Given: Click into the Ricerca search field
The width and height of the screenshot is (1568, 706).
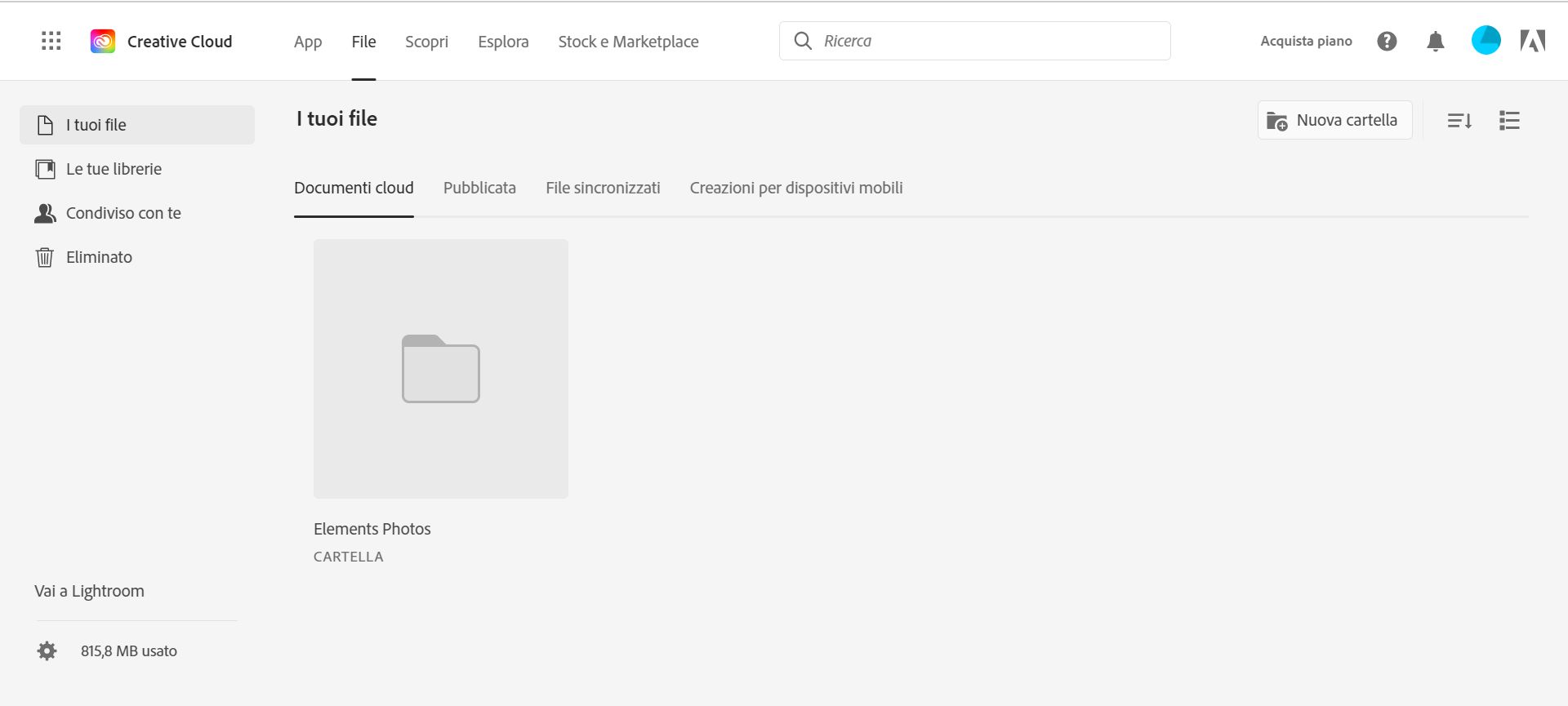Looking at the screenshot, I should [974, 41].
